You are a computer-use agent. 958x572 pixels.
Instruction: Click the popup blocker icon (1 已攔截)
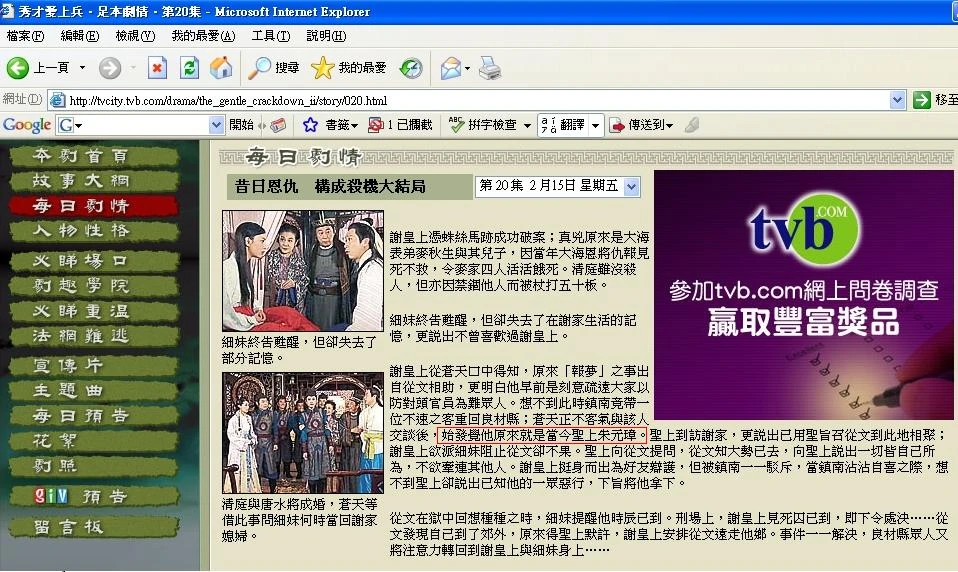tap(376, 125)
